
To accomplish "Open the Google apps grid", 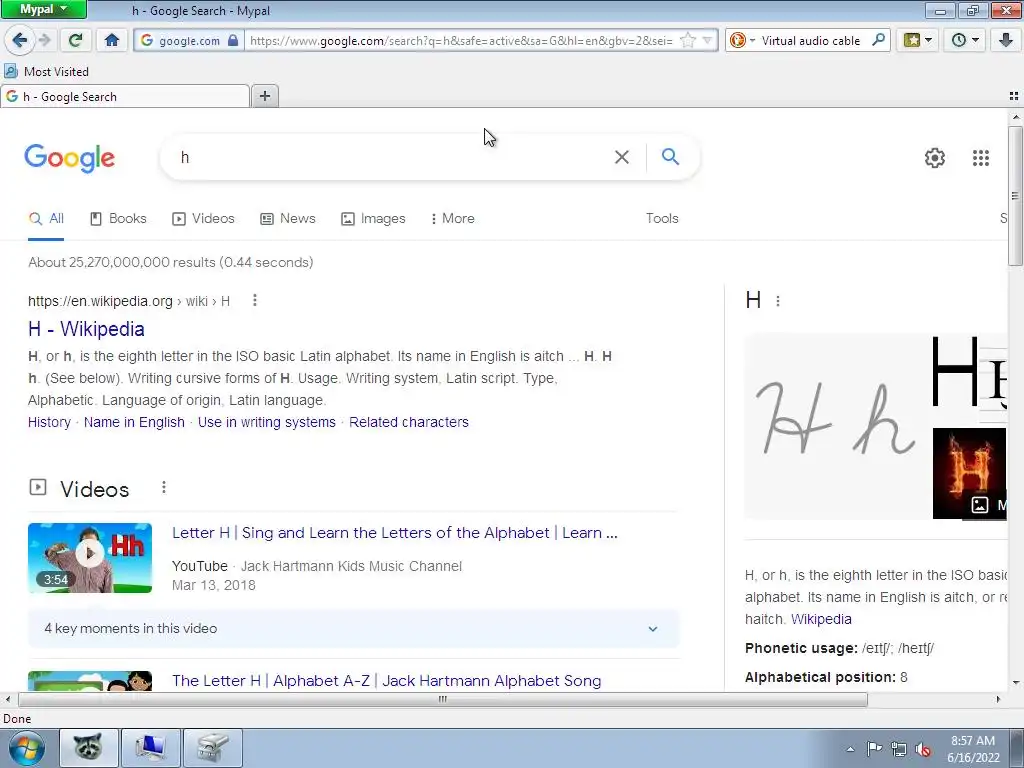I will pos(981,158).
